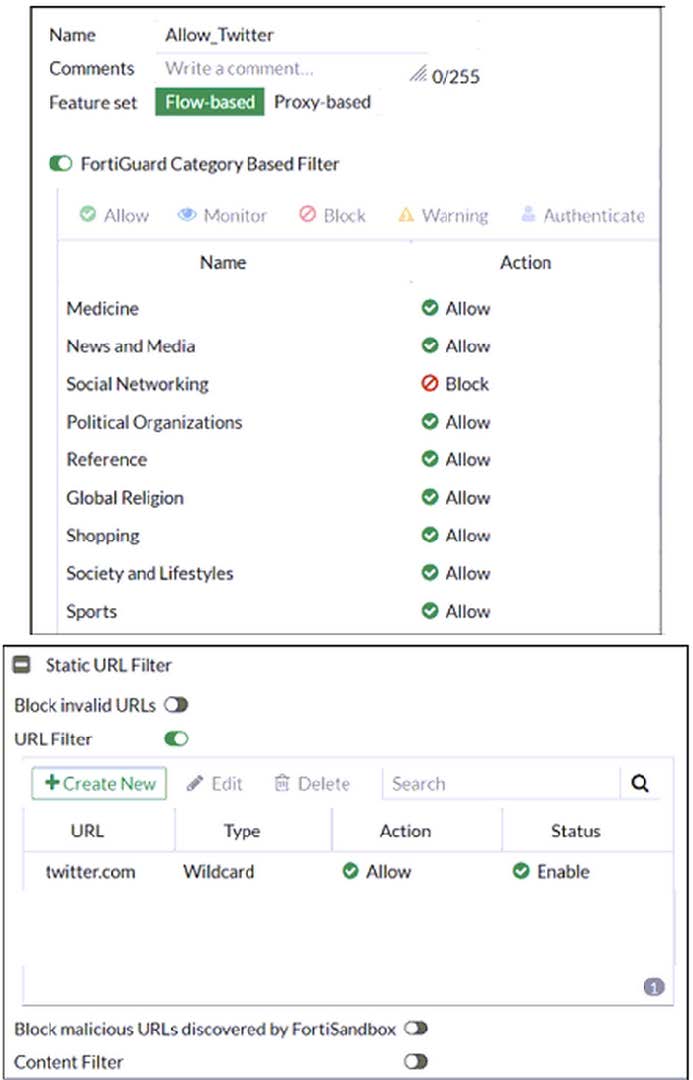This screenshot has width=693, height=1080.
Task: Click the Social Networking block icon
Action: tap(430, 384)
